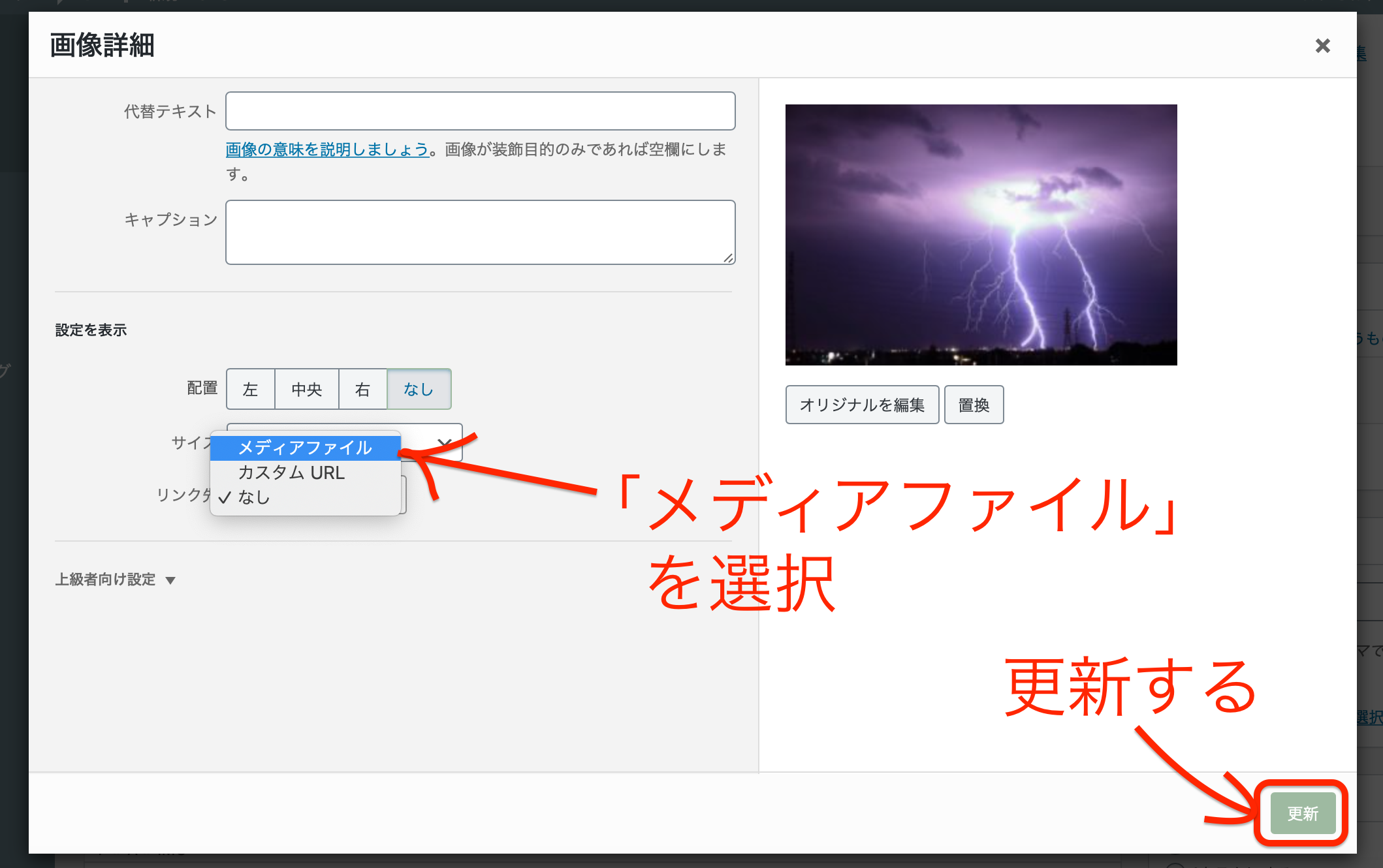1383x868 pixels.
Task: Click オリジナルを編集 button
Action: [862, 405]
